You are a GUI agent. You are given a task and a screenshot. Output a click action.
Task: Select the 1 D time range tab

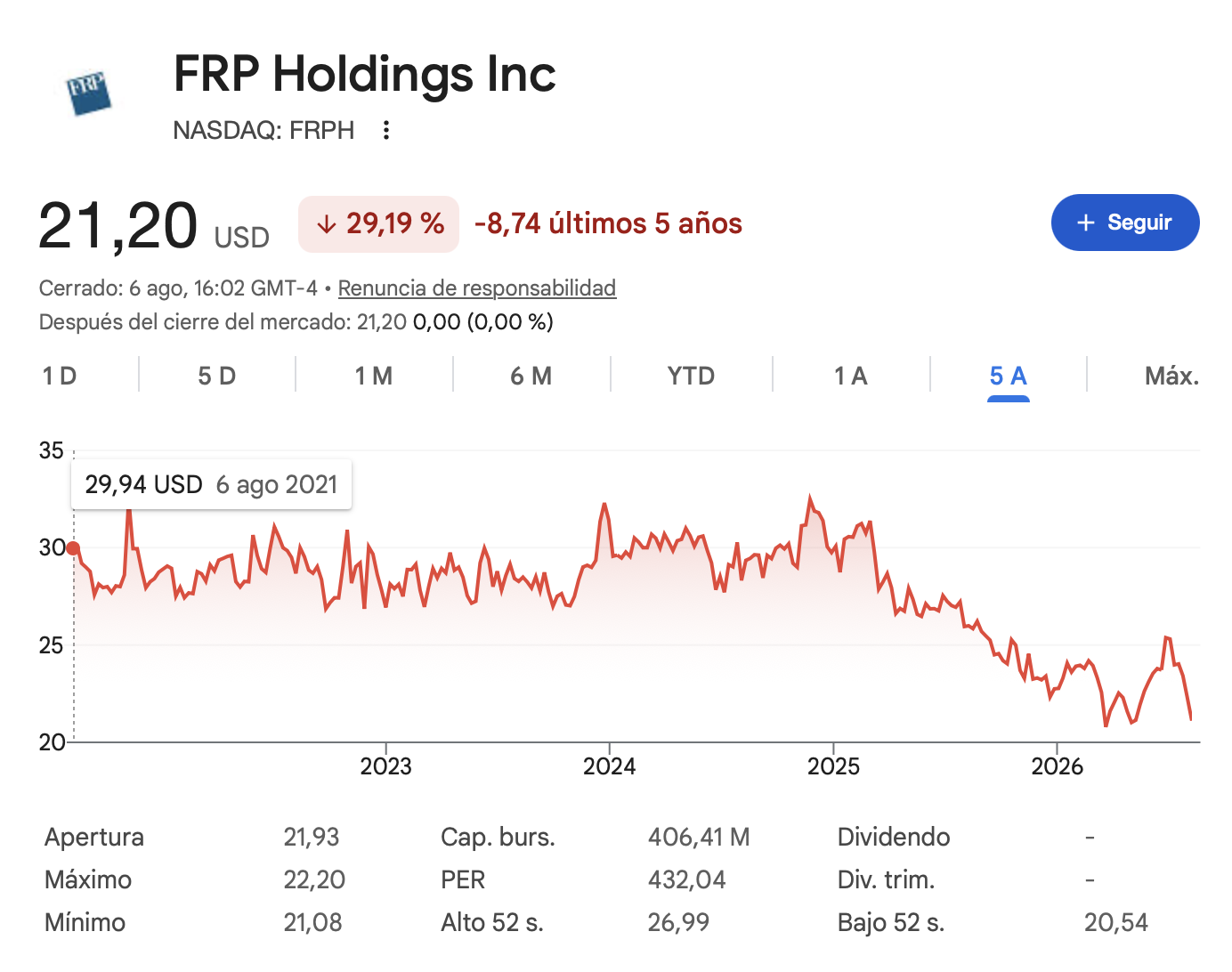point(60,376)
